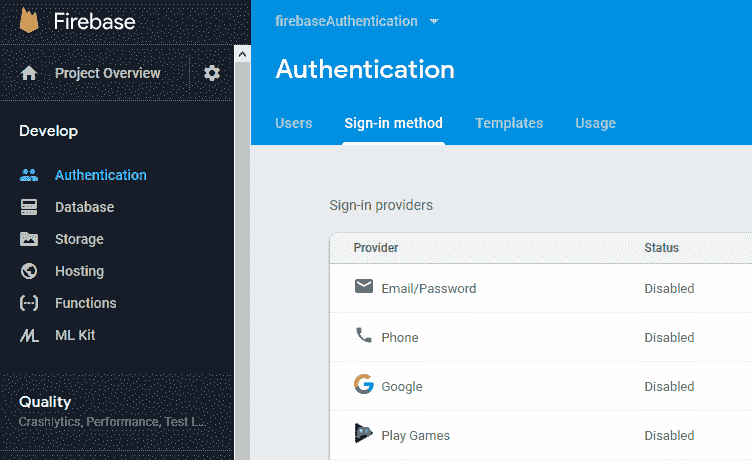Click the Storage image icon in sidebar
Viewport: 752px width, 460px height.
(29, 239)
